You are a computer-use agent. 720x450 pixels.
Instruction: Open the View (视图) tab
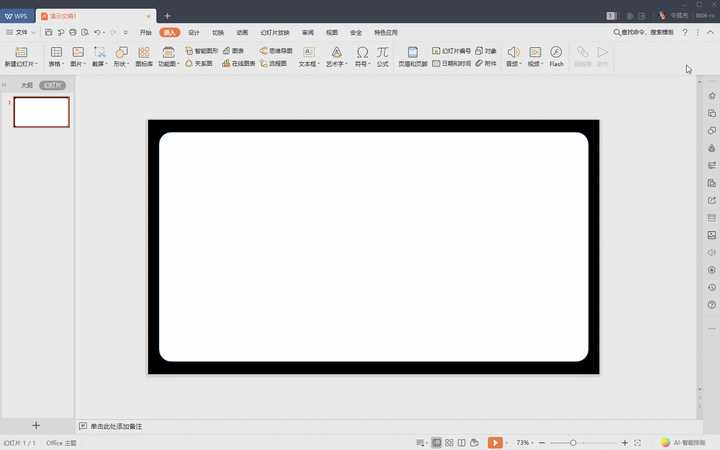332,32
